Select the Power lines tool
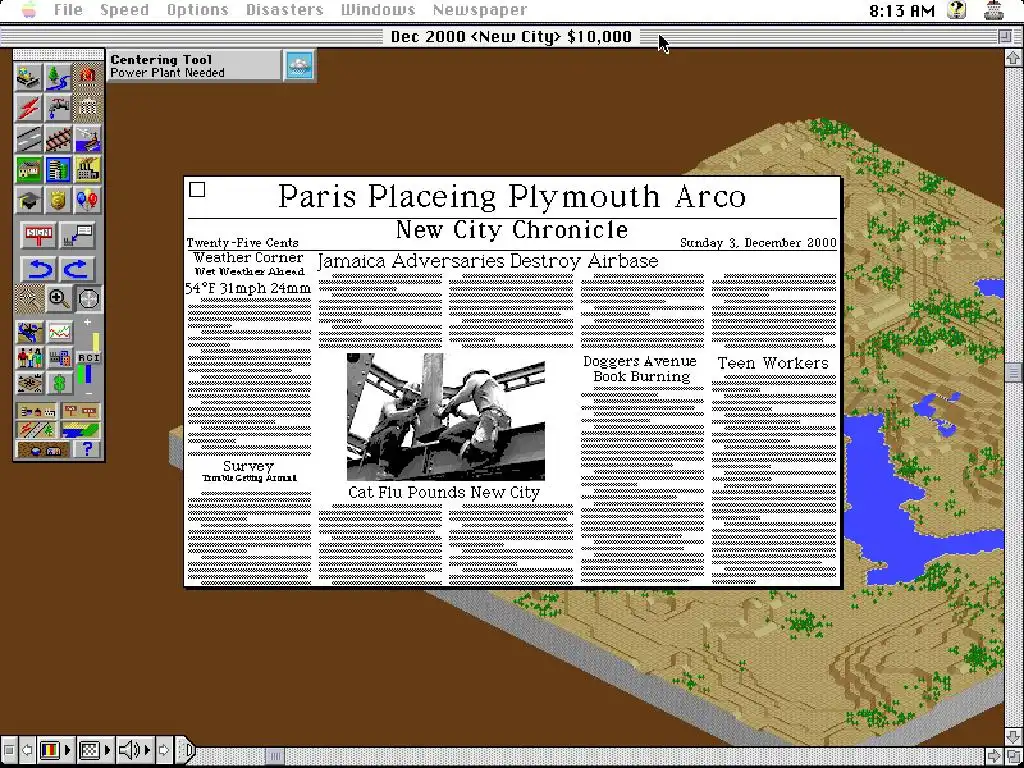This screenshot has height=768, width=1024. click(x=29, y=108)
